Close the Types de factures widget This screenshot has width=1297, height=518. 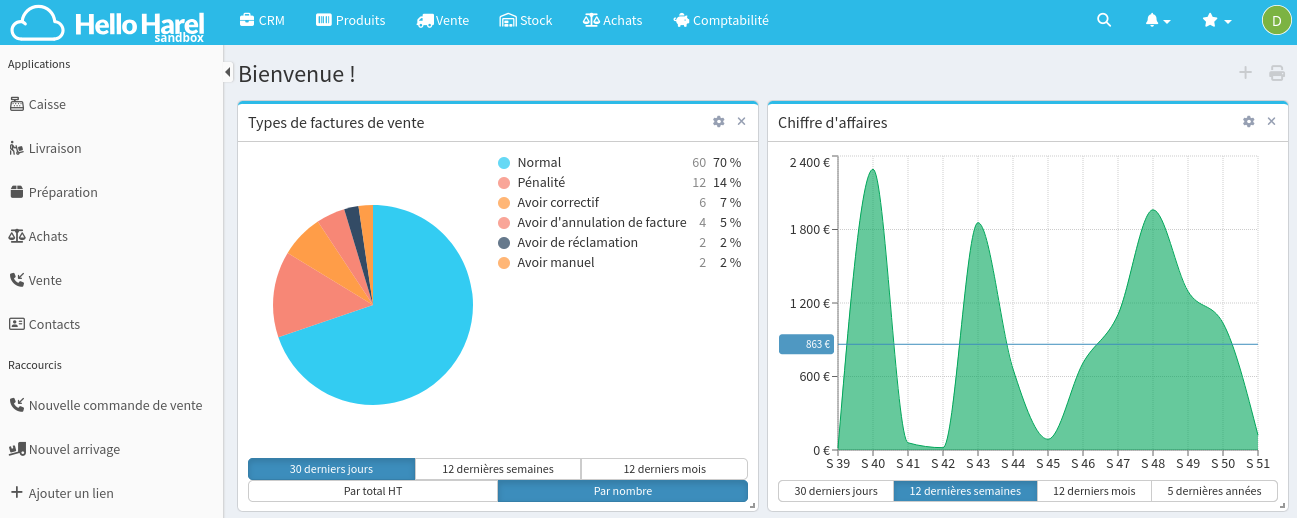click(741, 122)
